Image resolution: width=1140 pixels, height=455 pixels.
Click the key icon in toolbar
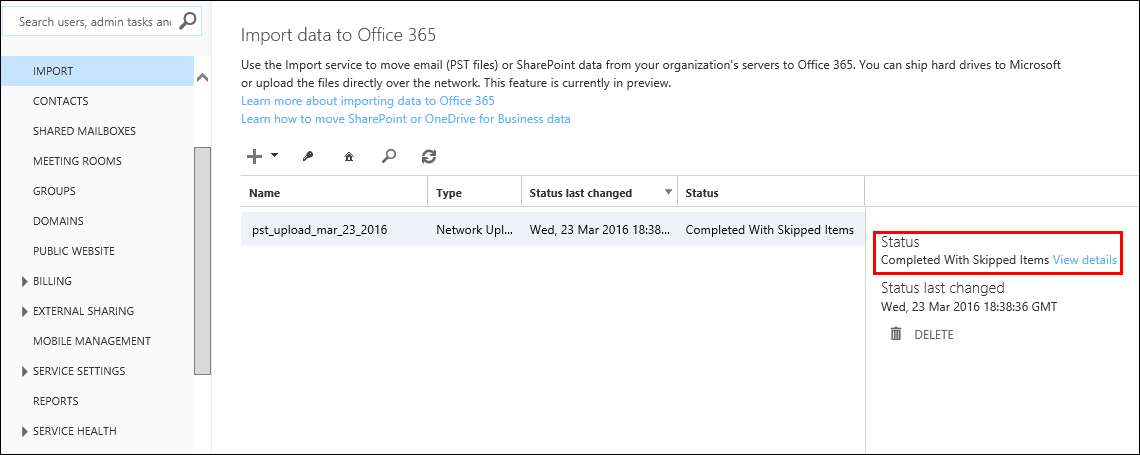click(x=308, y=156)
